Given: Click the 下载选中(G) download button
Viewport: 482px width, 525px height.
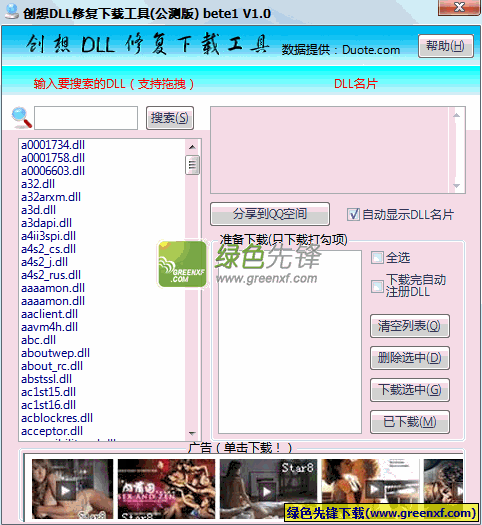Looking at the screenshot, I should click(x=410, y=390).
